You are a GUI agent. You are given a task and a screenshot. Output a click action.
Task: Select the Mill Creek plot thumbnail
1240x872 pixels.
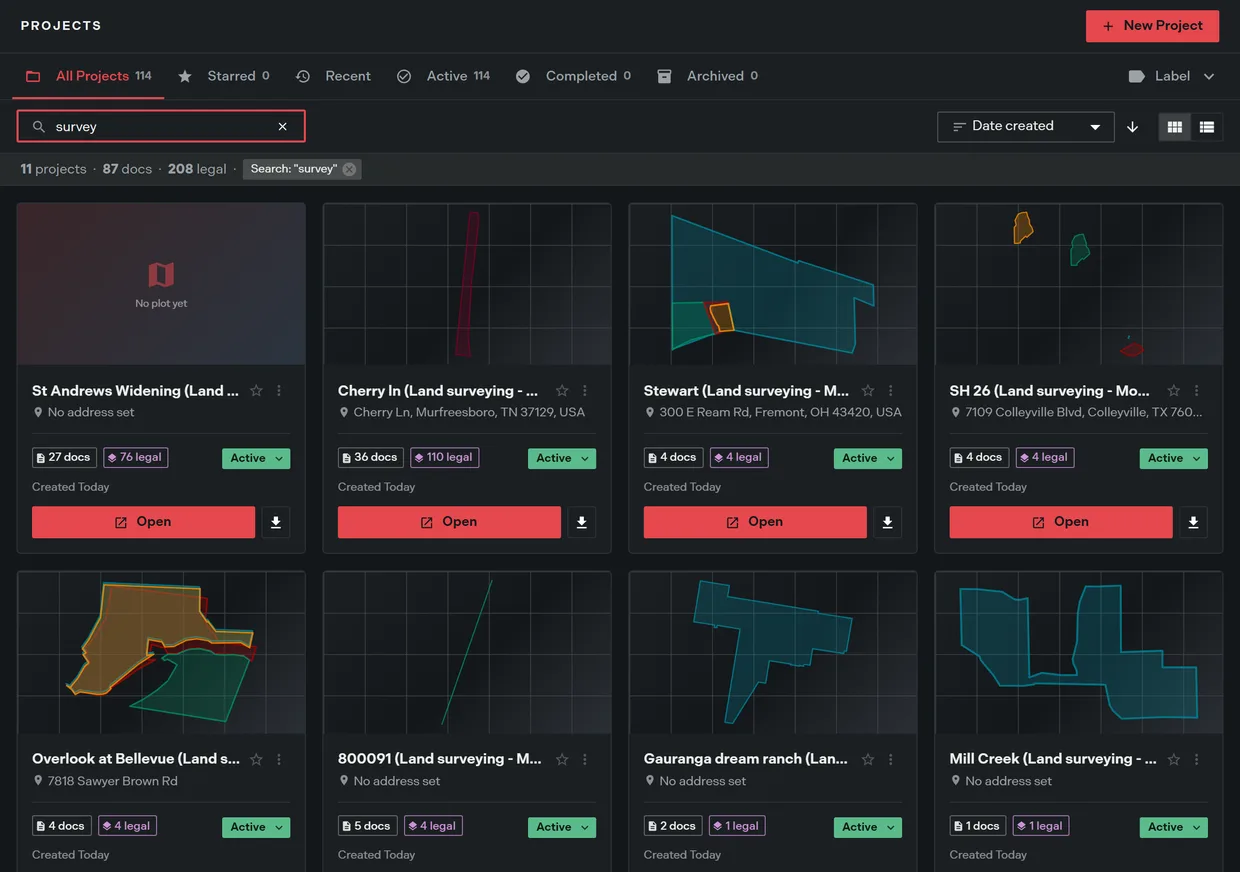click(x=1079, y=652)
